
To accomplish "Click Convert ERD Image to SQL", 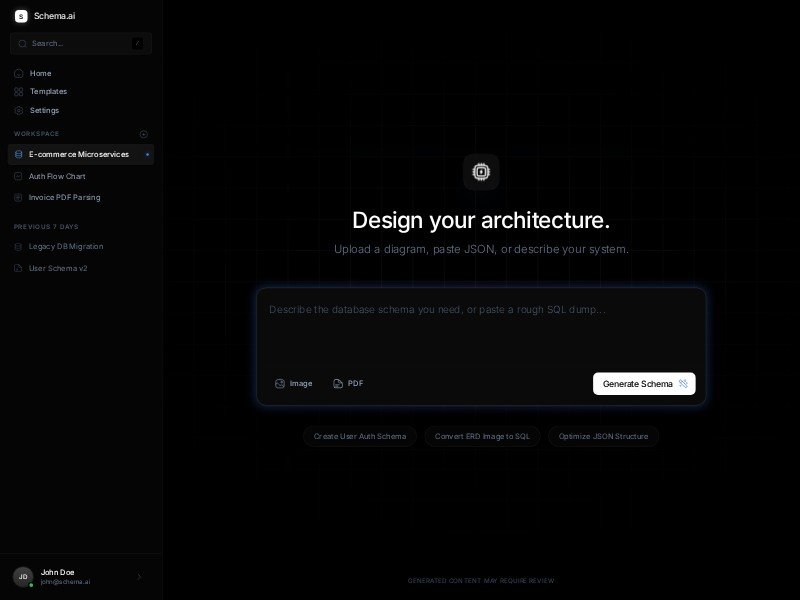I will tap(482, 436).
